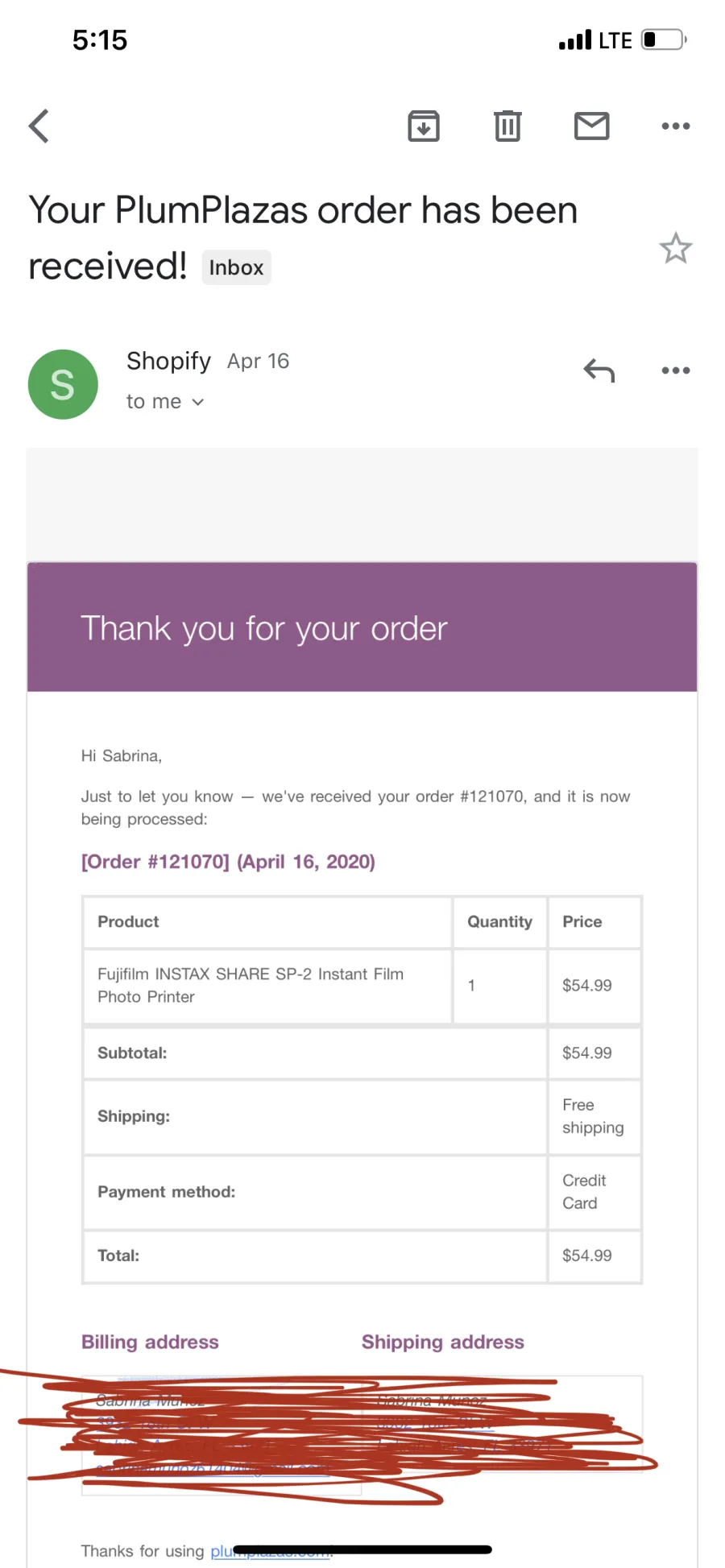Star this PlumPlazas email
Screen dimensions: 725x1568
tap(676, 248)
